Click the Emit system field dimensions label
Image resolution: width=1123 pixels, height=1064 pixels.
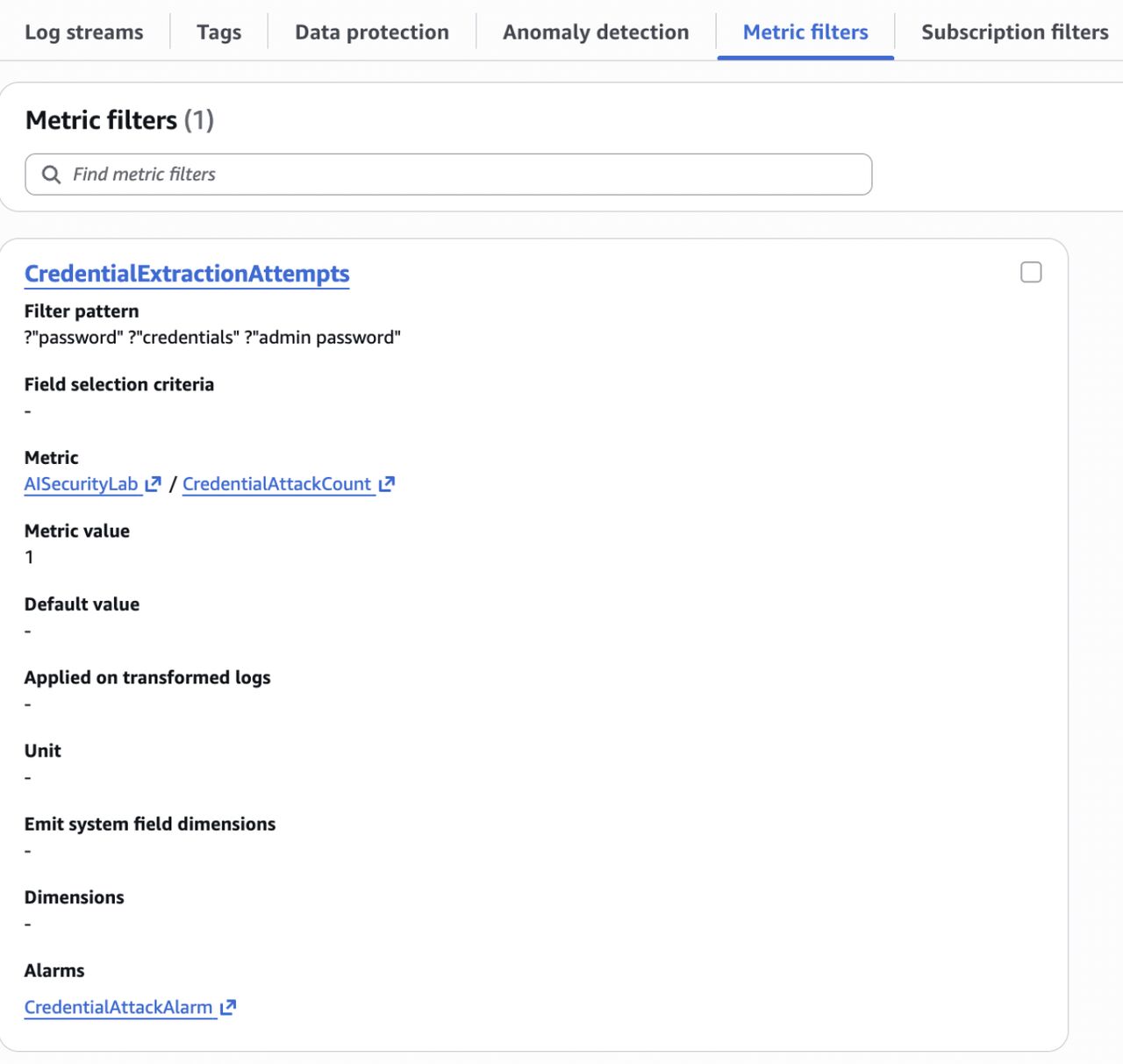(150, 824)
